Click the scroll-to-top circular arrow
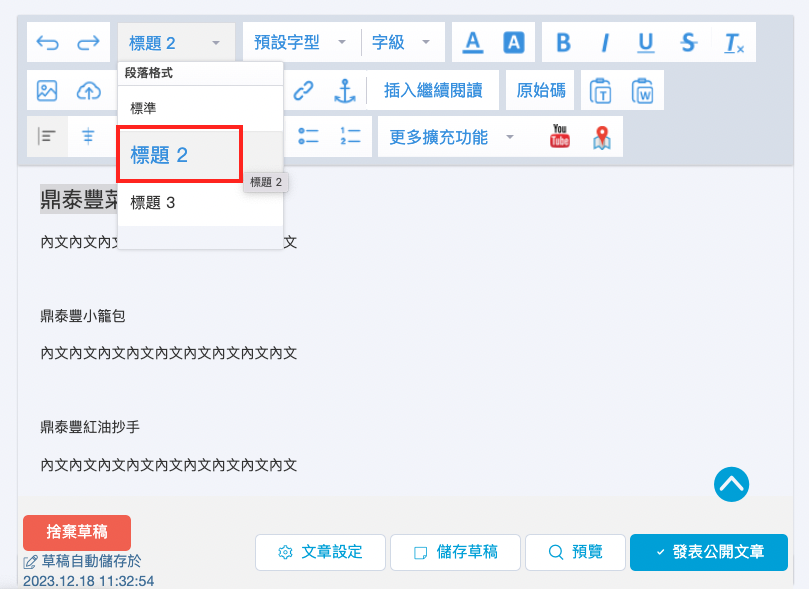The image size is (809, 589). (731, 484)
